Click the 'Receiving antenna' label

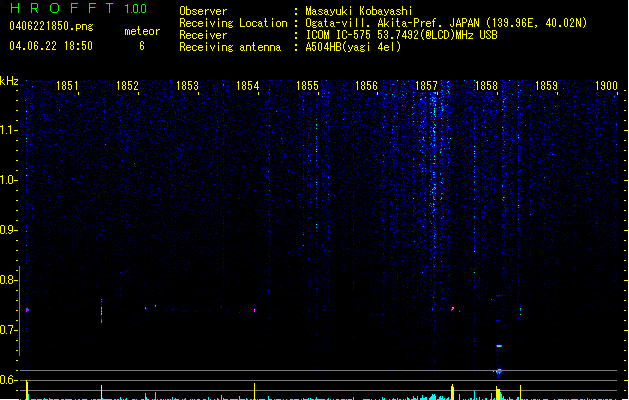pos(230,47)
